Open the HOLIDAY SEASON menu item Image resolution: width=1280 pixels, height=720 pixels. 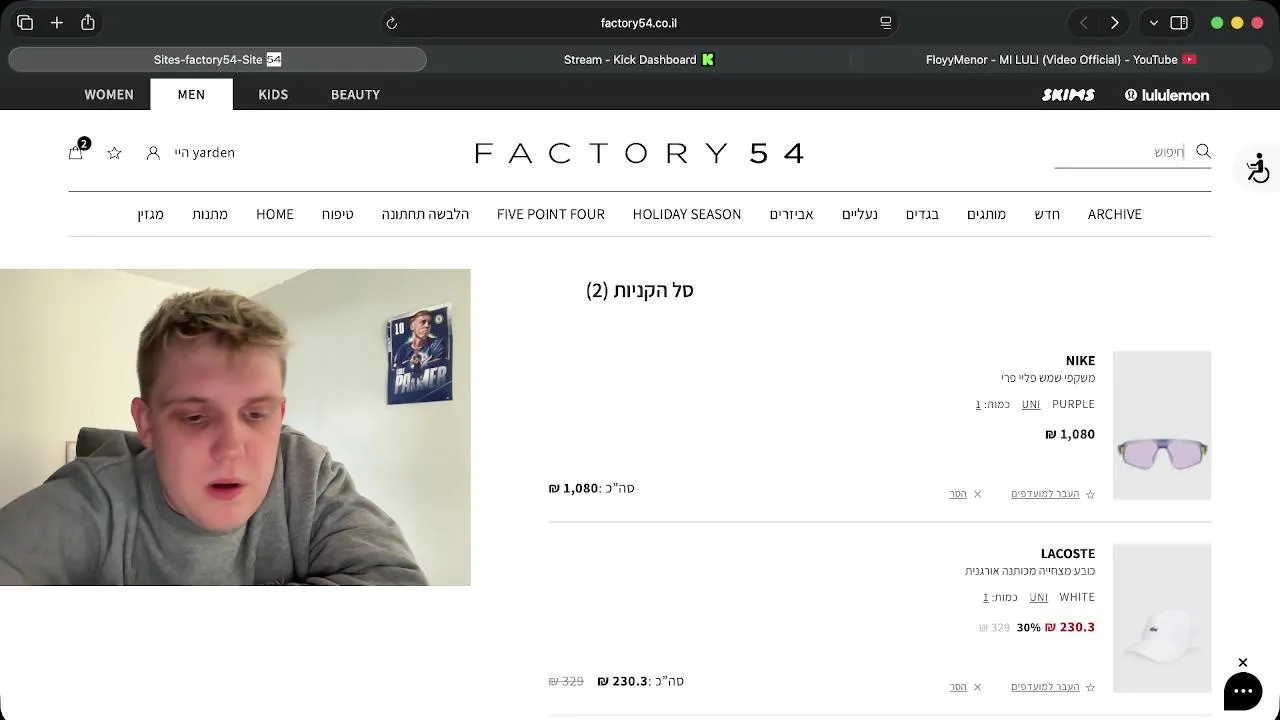point(687,214)
